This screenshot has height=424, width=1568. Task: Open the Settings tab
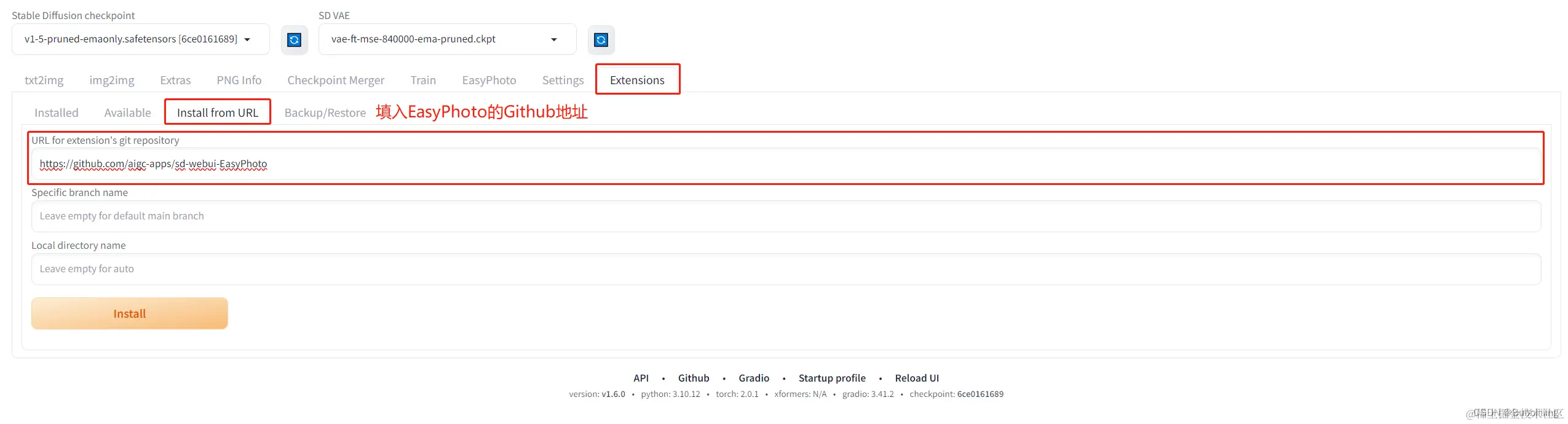tap(563, 80)
